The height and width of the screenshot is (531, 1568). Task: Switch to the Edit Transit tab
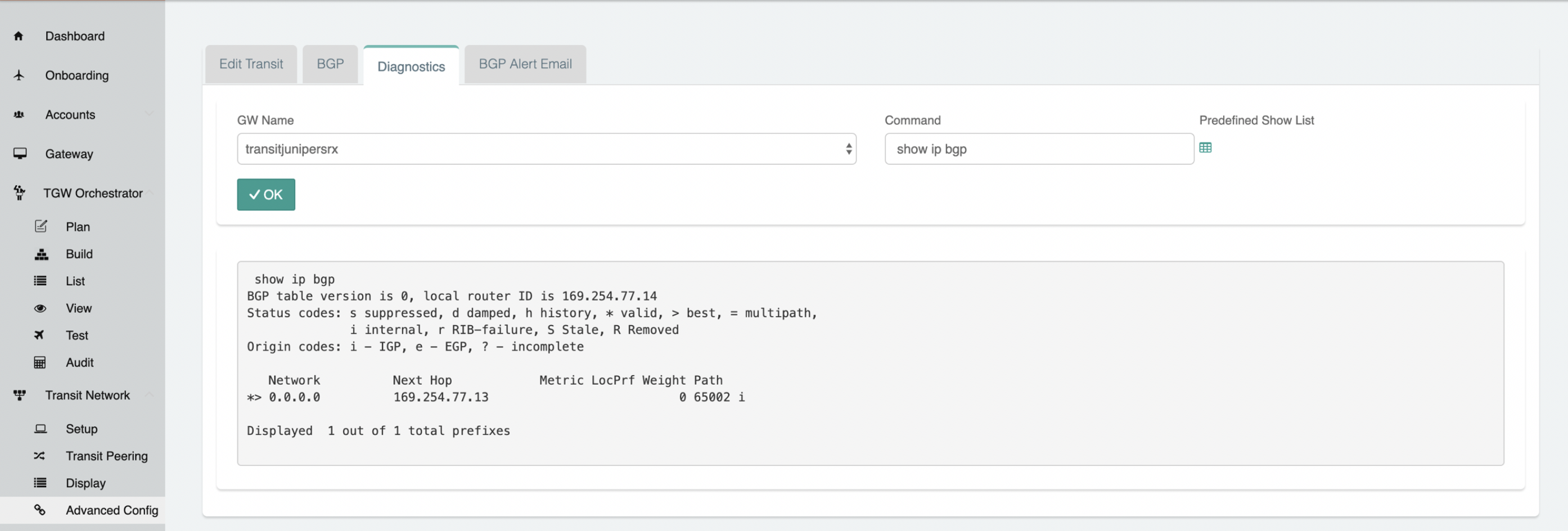(x=251, y=64)
